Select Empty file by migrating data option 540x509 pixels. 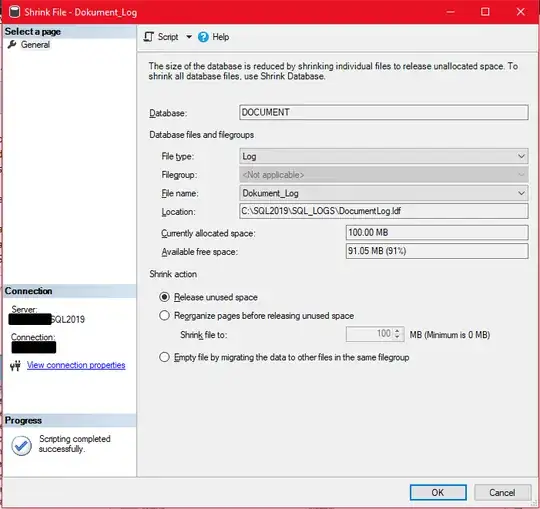click(164, 357)
